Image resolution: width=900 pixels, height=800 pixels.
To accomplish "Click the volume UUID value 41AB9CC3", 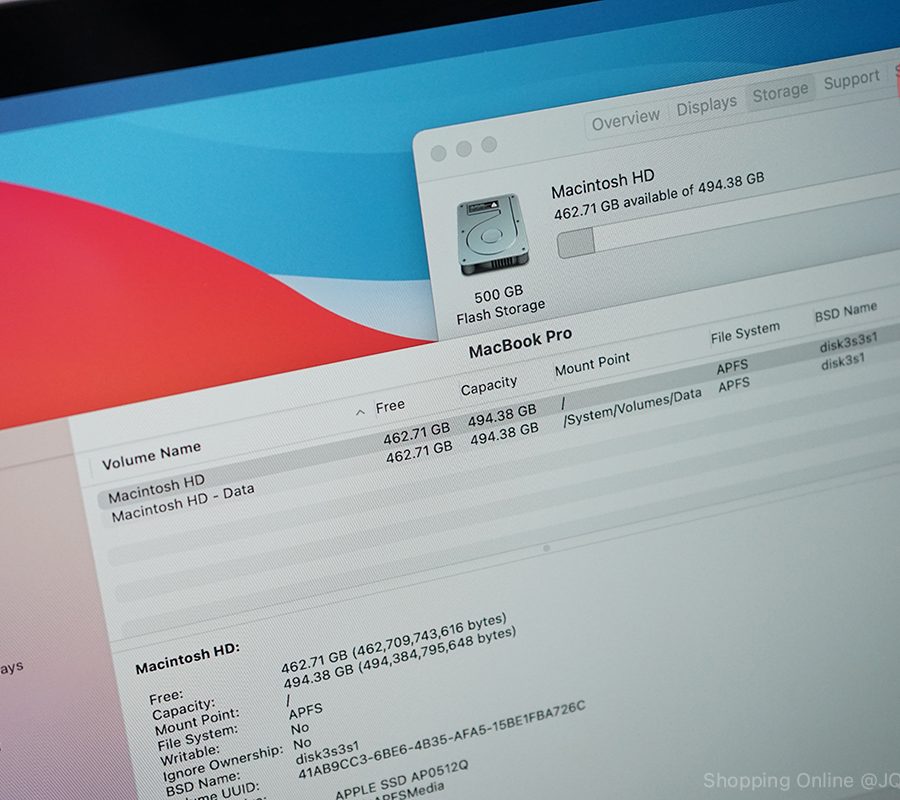I will pyautogui.click(x=441, y=739).
